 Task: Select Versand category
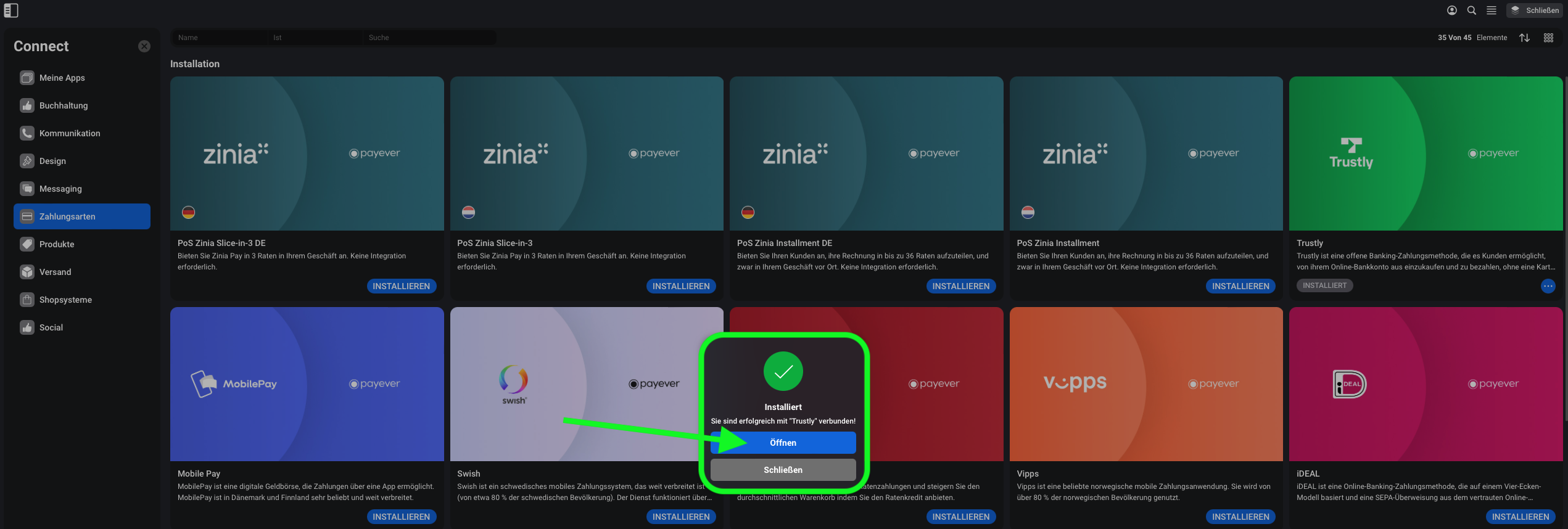82,272
